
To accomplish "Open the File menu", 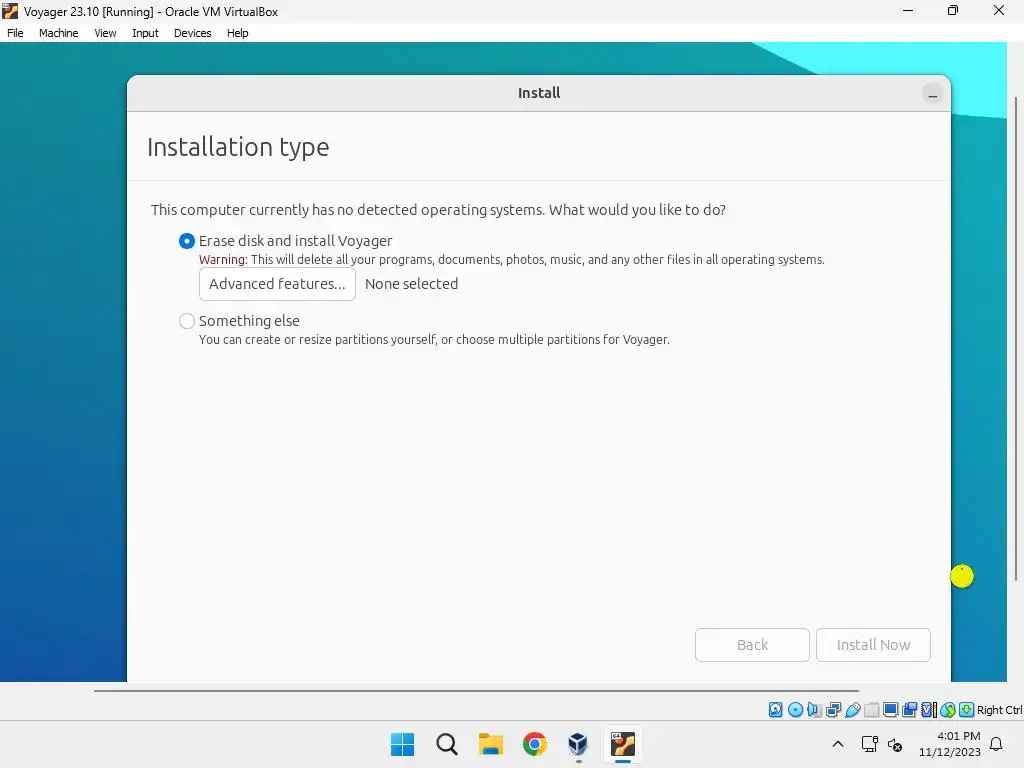I will click(x=15, y=33).
